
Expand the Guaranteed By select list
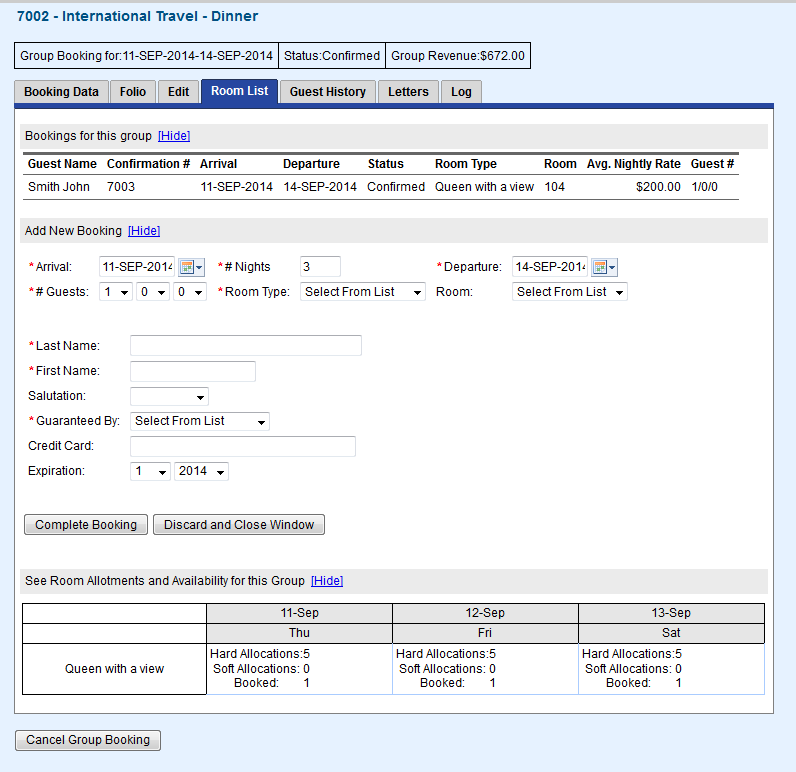[200, 421]
